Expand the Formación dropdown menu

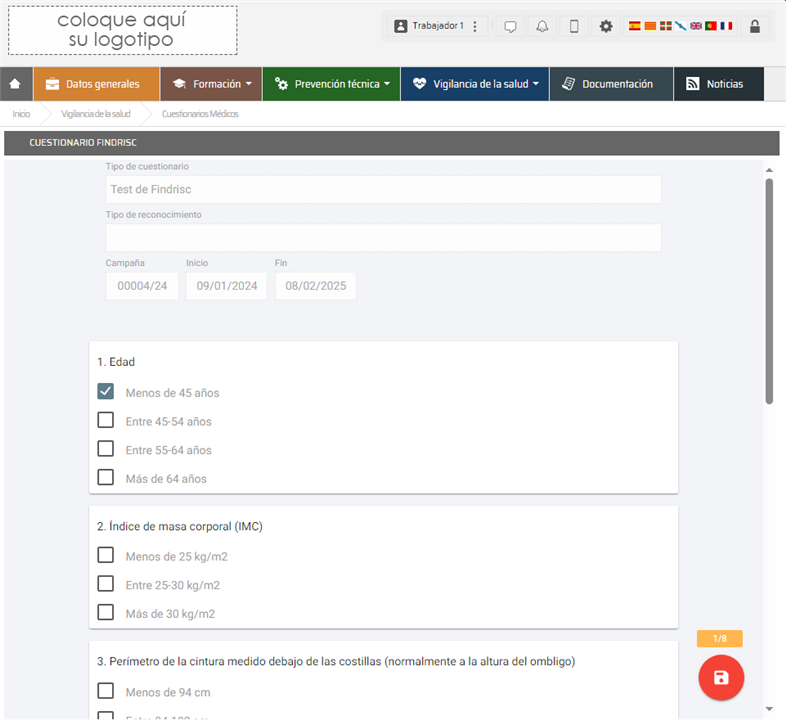point(211,84)
